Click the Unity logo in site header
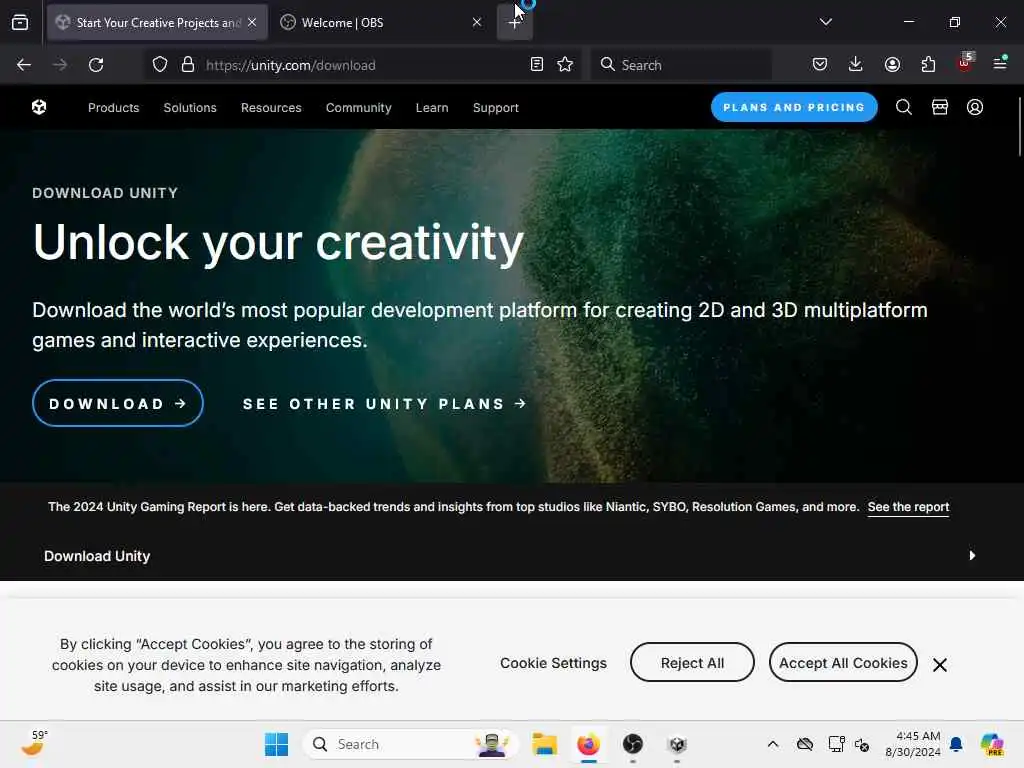Viewport: 1024px width, 768px height. [x=39, y=107]
